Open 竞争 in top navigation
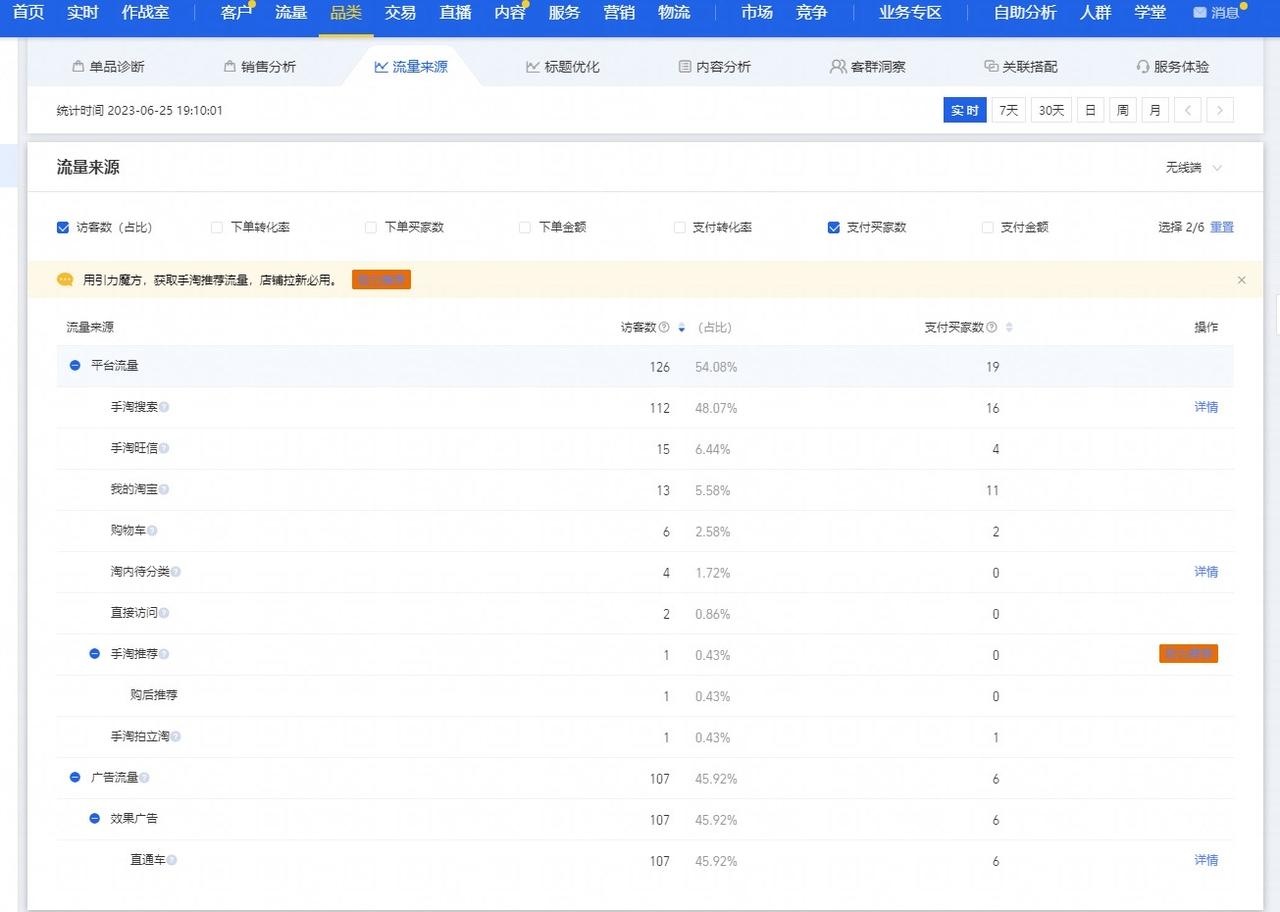 [x=811, y=13]
